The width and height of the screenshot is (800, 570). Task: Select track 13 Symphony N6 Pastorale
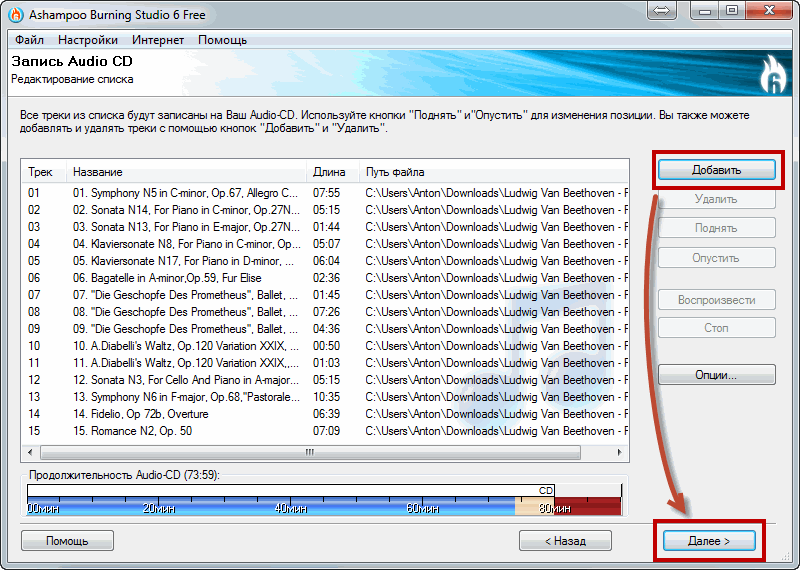pos(325,397)
